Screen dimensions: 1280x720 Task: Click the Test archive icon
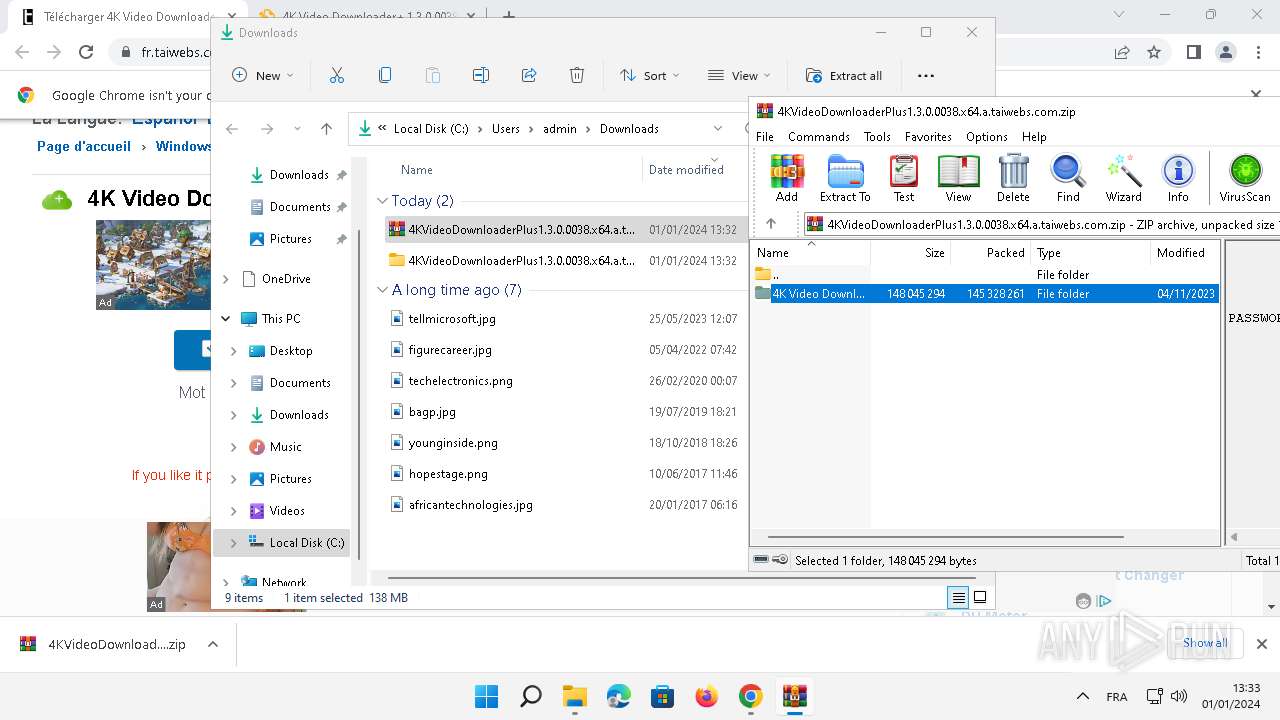903,178
